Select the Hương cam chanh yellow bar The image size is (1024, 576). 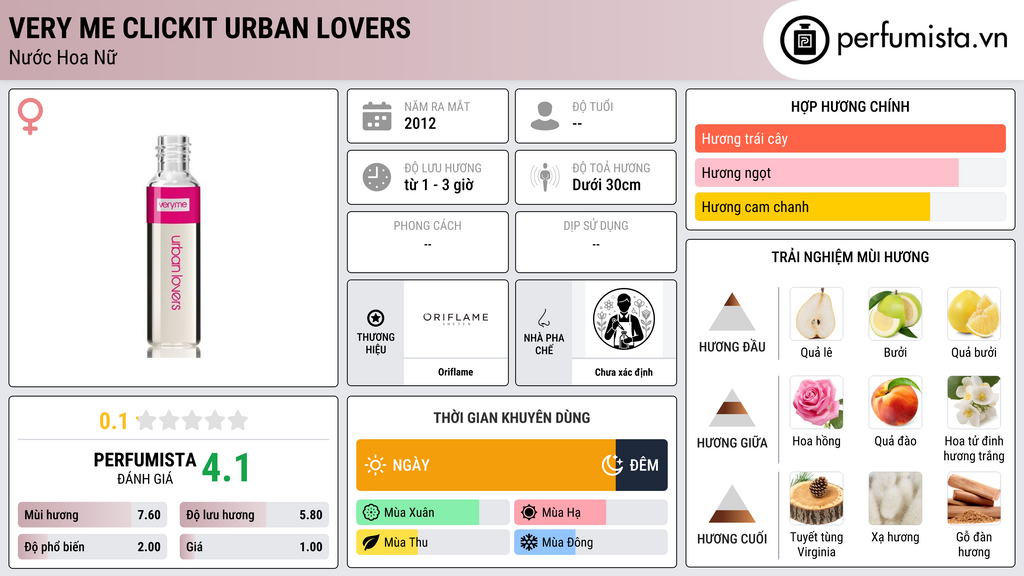(x=812, y=207)
